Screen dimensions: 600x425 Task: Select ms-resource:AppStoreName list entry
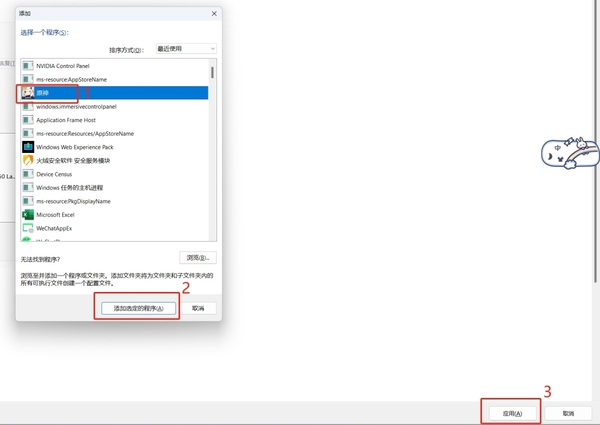(x=71, y=79)
